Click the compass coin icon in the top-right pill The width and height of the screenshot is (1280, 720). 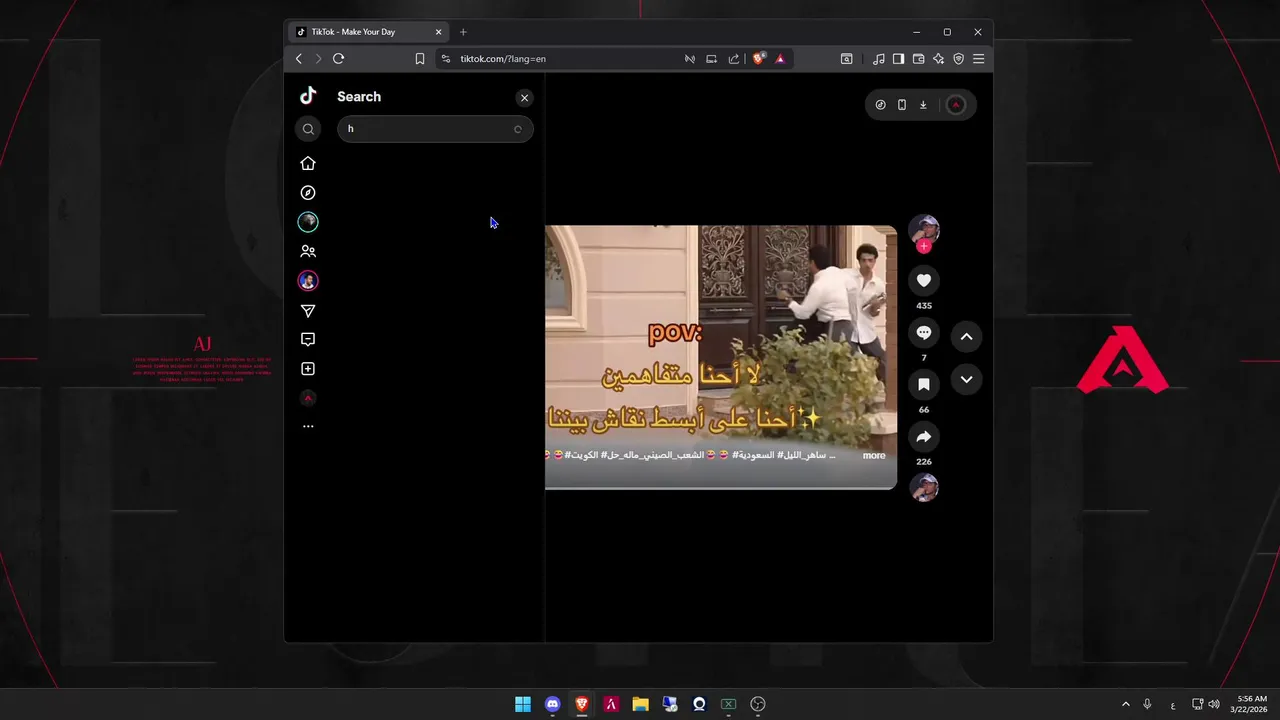880,105
